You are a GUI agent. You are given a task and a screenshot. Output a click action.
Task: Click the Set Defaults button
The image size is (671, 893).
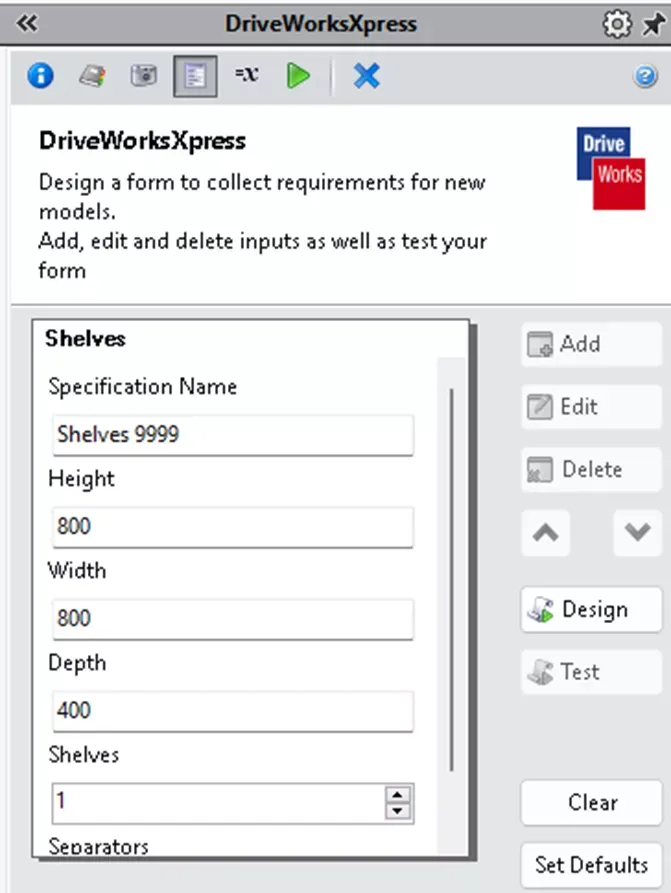pyautogui.click(x=591, y=865)
